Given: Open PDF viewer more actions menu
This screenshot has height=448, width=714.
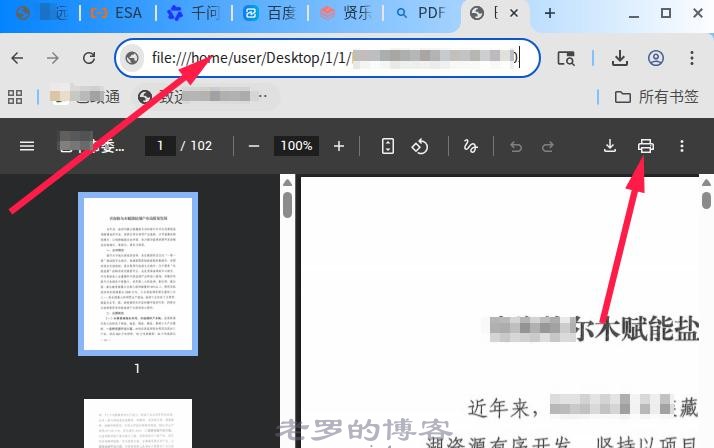Looking at the screenshot, I should (x=682, y=146).
